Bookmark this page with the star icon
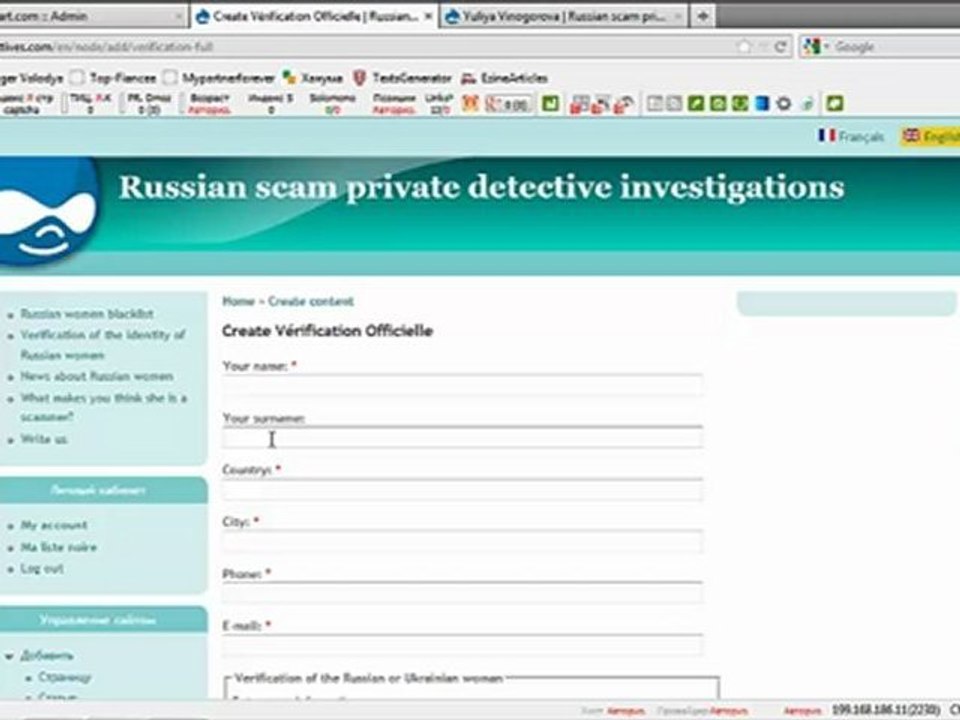This screenshot has width=960, height=720. tap(743, 47)
